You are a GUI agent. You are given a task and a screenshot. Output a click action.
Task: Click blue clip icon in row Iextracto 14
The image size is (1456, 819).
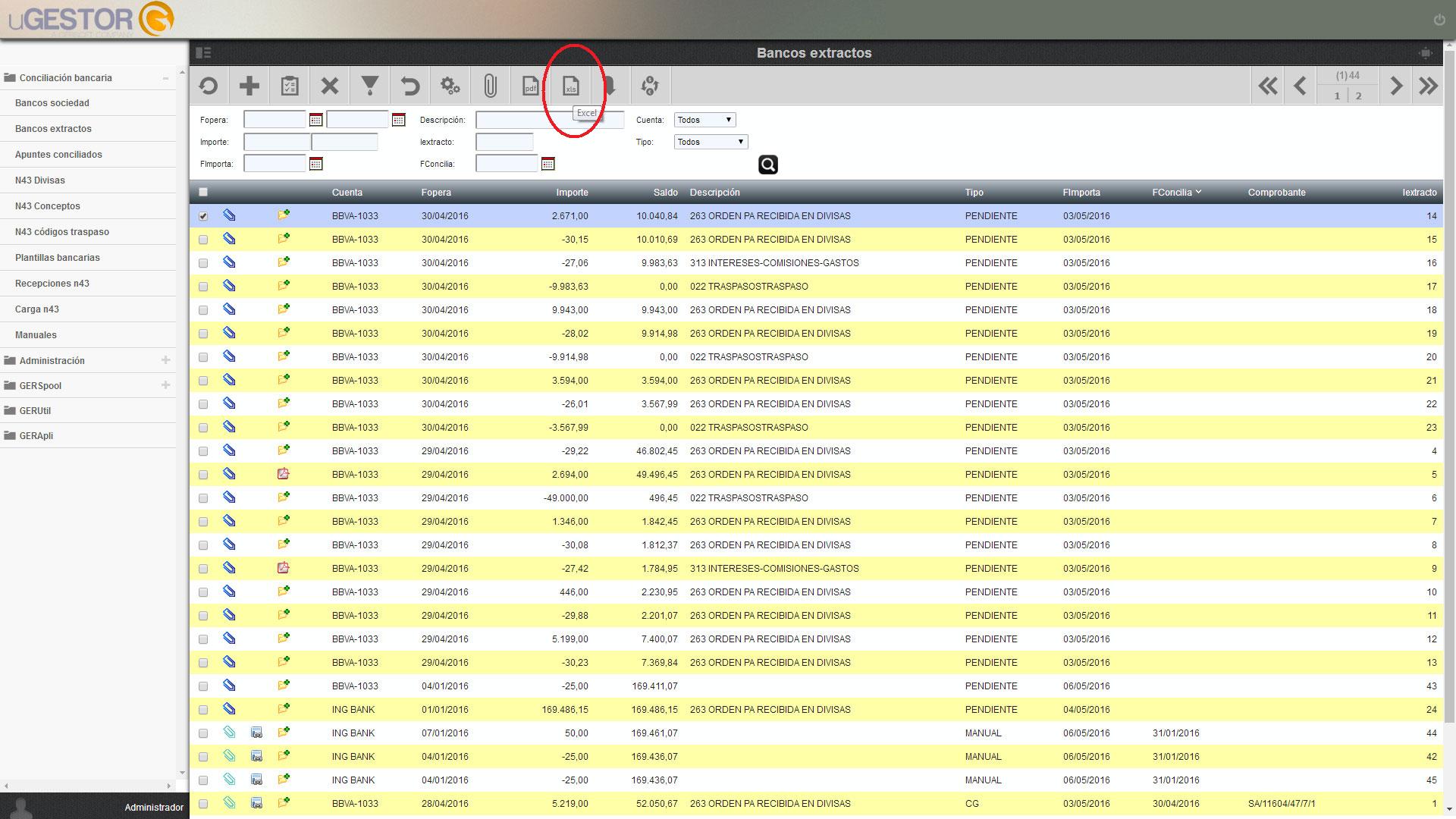point(229,215)
